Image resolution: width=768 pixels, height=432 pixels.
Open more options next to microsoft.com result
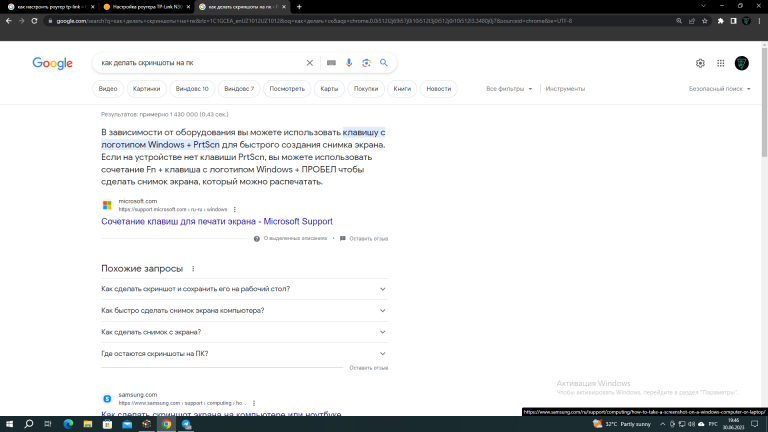pos(235,210)
